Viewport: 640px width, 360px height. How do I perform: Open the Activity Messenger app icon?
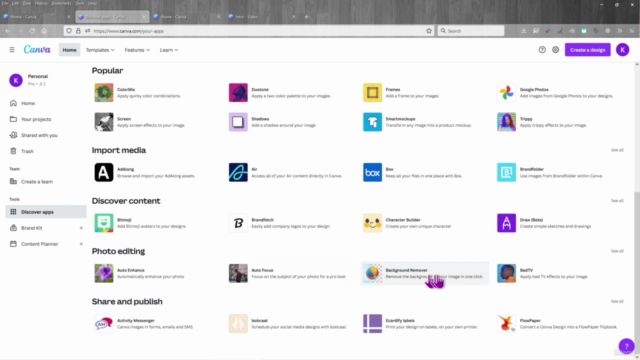[x=104, y=324]
